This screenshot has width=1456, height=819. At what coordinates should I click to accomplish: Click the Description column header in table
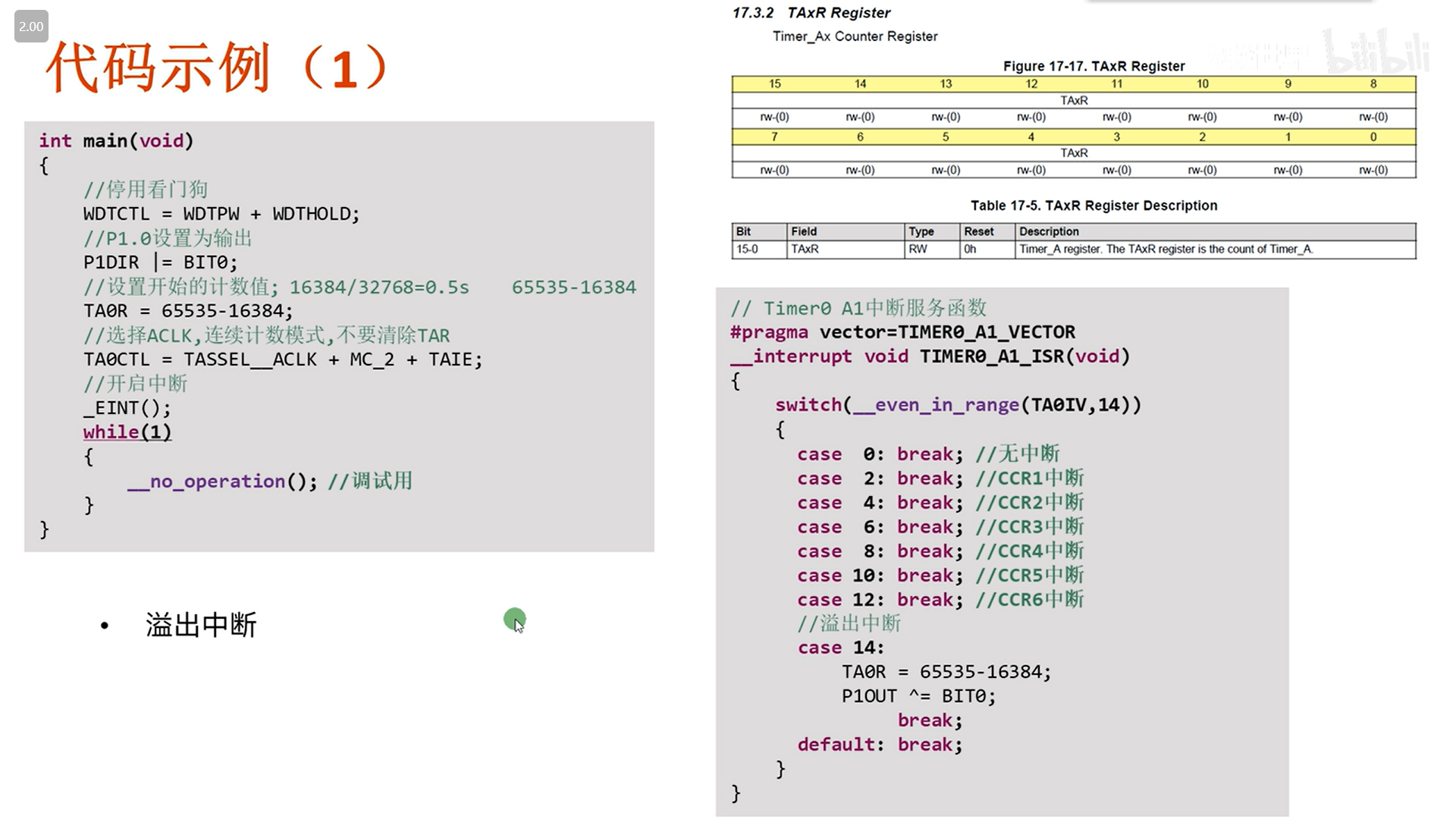[x=1049, y=231]
